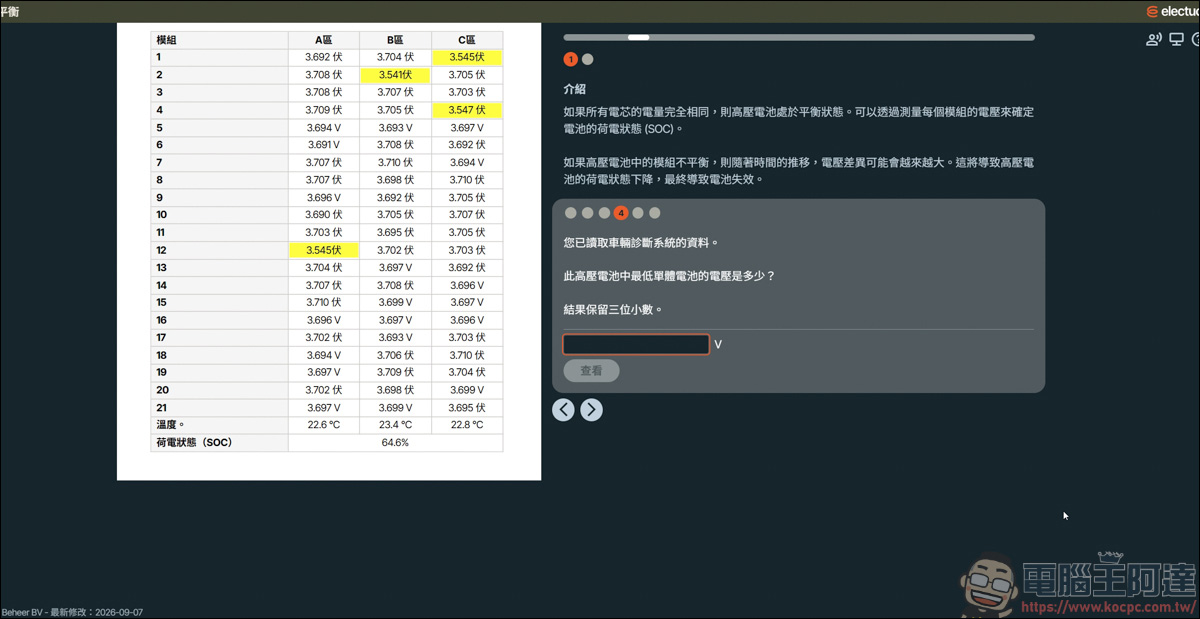
Task: Click the B區 column header
Action: [x=395, y=40]
